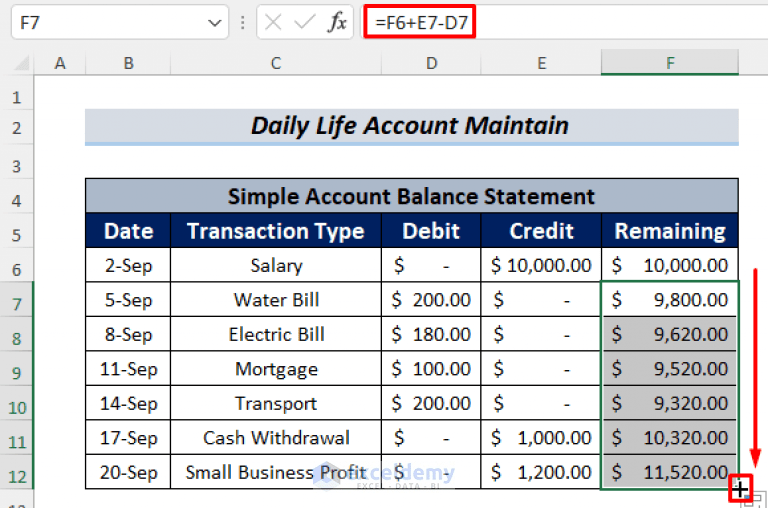Select the '11-Sep' date cell
This screenshot has height=508, width=768.
(x=128, y=368)
